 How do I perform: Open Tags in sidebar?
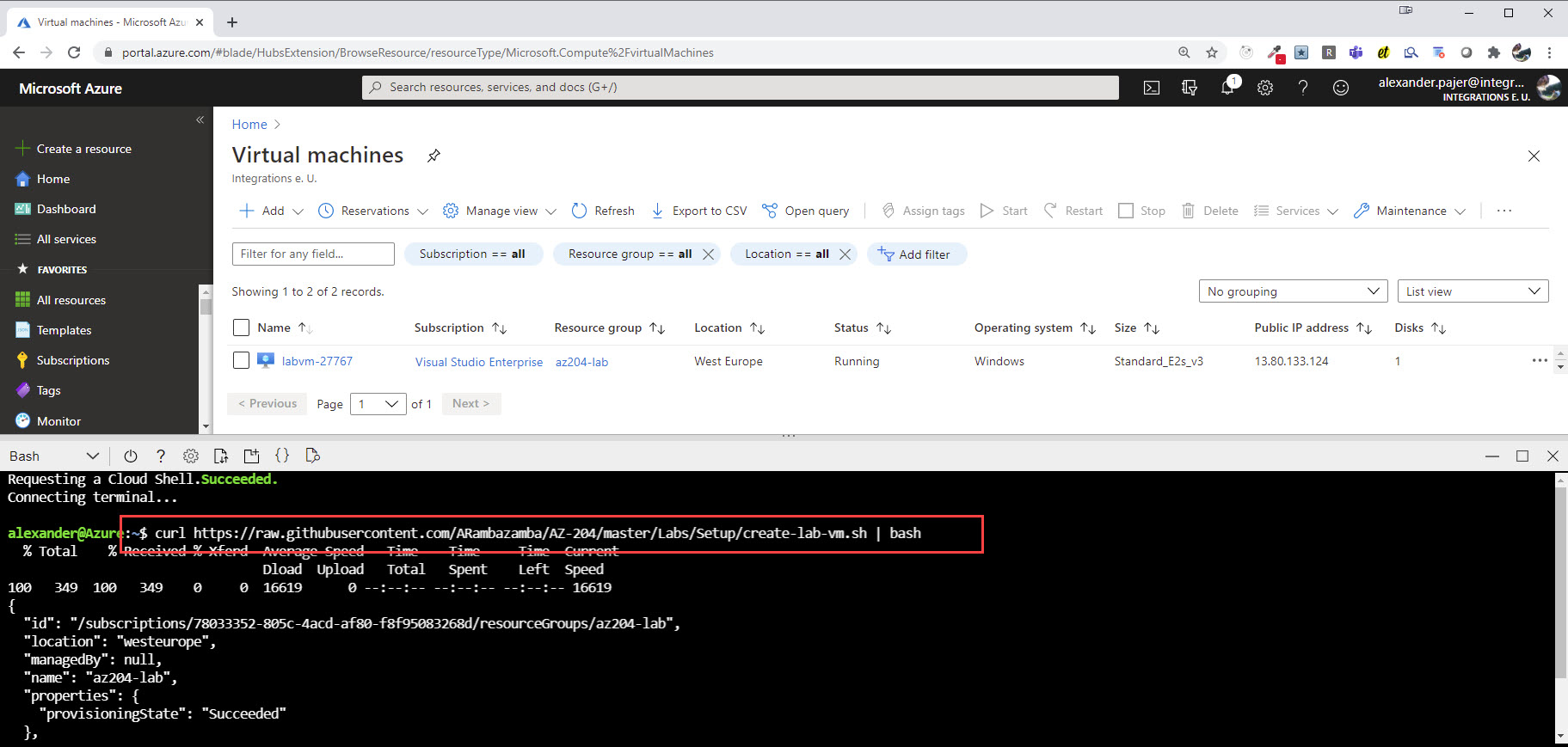pos(48,390)
